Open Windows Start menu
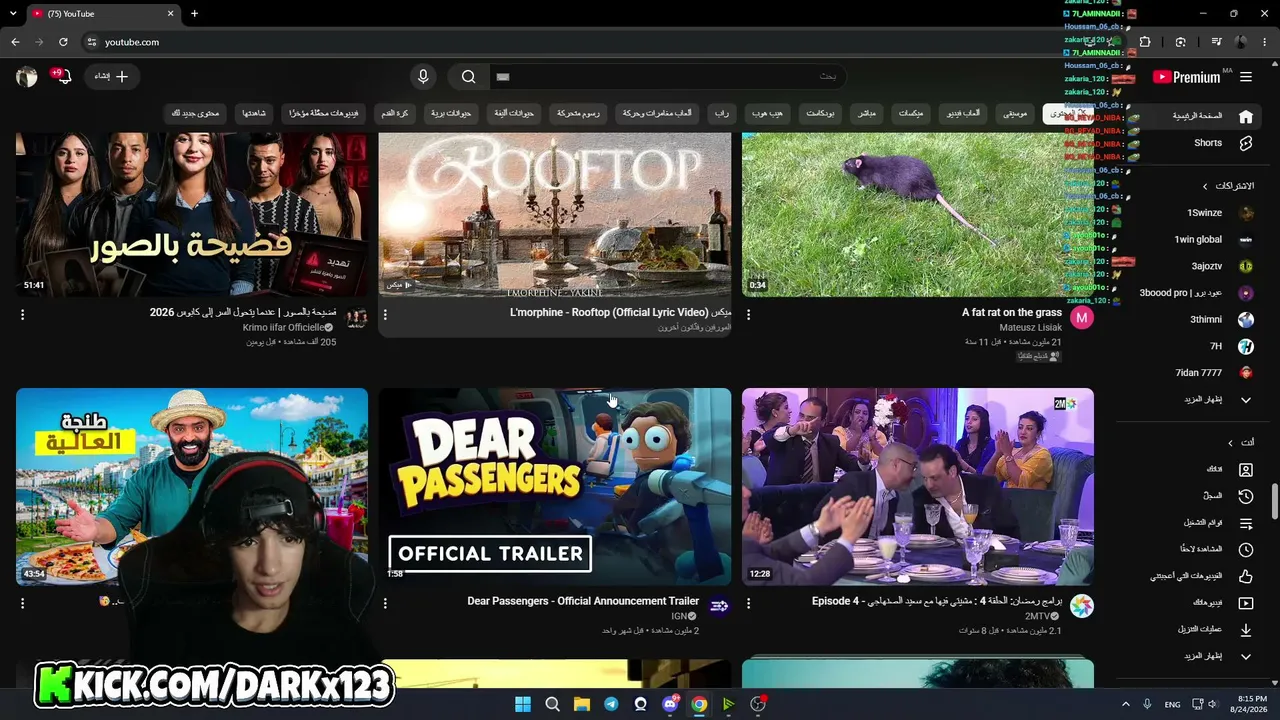Screen dimensions: 1280x720 tap(523, 704)
